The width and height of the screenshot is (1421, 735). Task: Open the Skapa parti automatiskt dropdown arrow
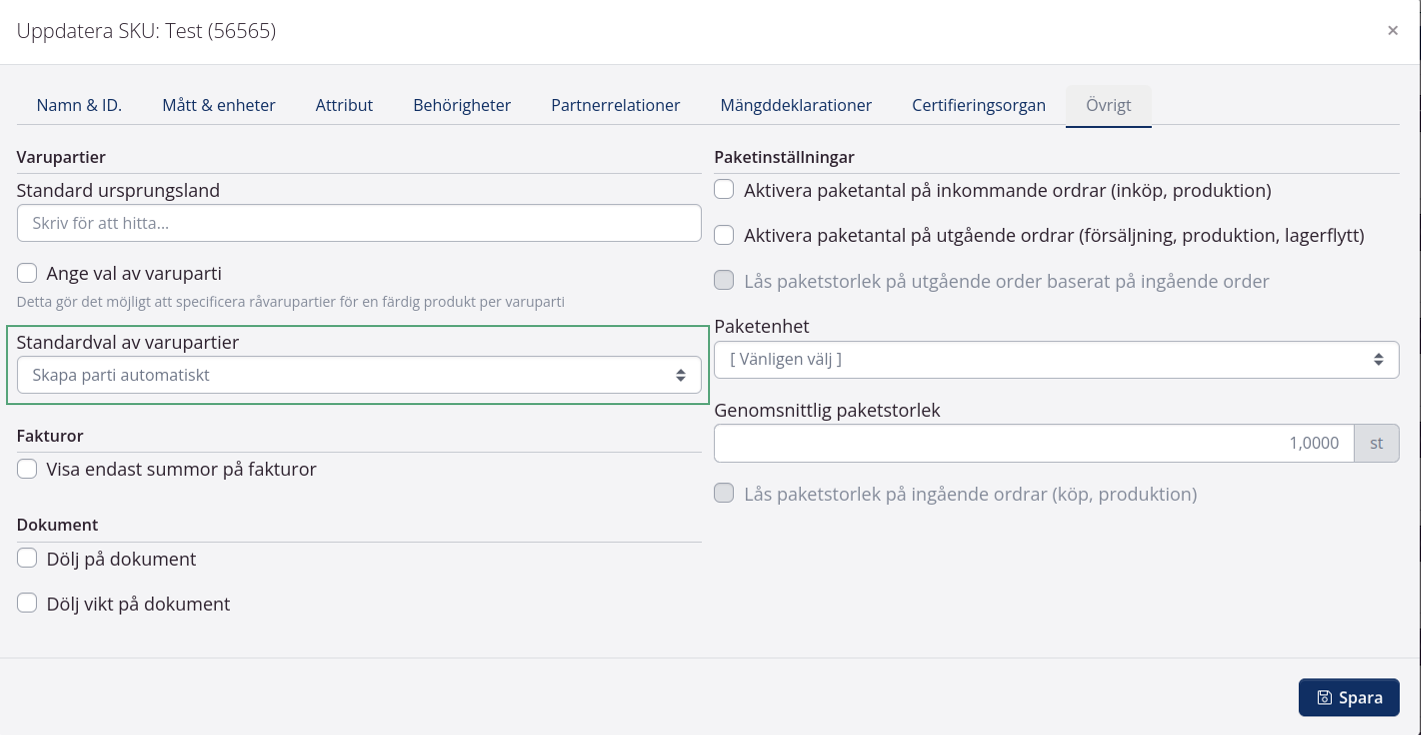(x=681, y=374)
